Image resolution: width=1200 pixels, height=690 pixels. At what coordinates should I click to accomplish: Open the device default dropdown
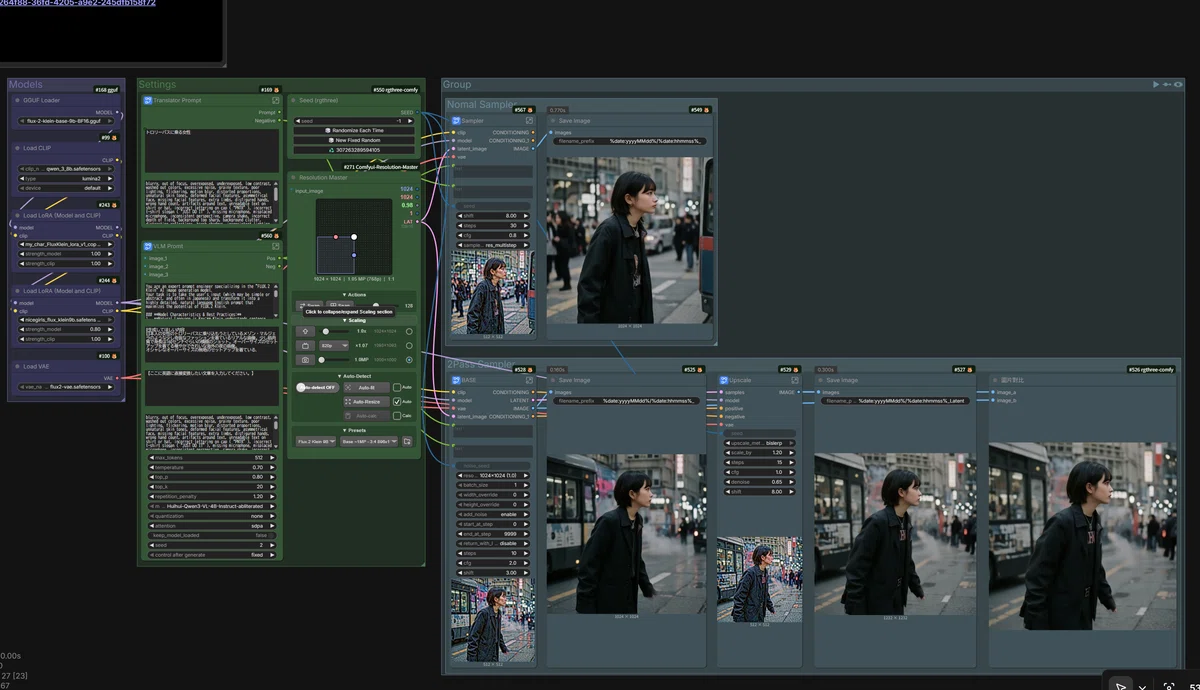[x=64, y=188]
